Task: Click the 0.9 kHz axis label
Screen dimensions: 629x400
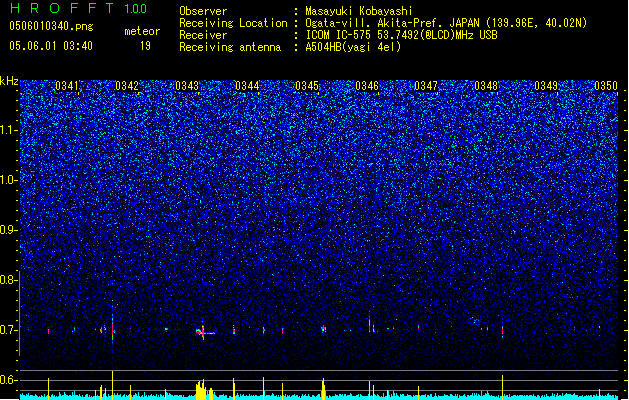Action: (9, 230)
